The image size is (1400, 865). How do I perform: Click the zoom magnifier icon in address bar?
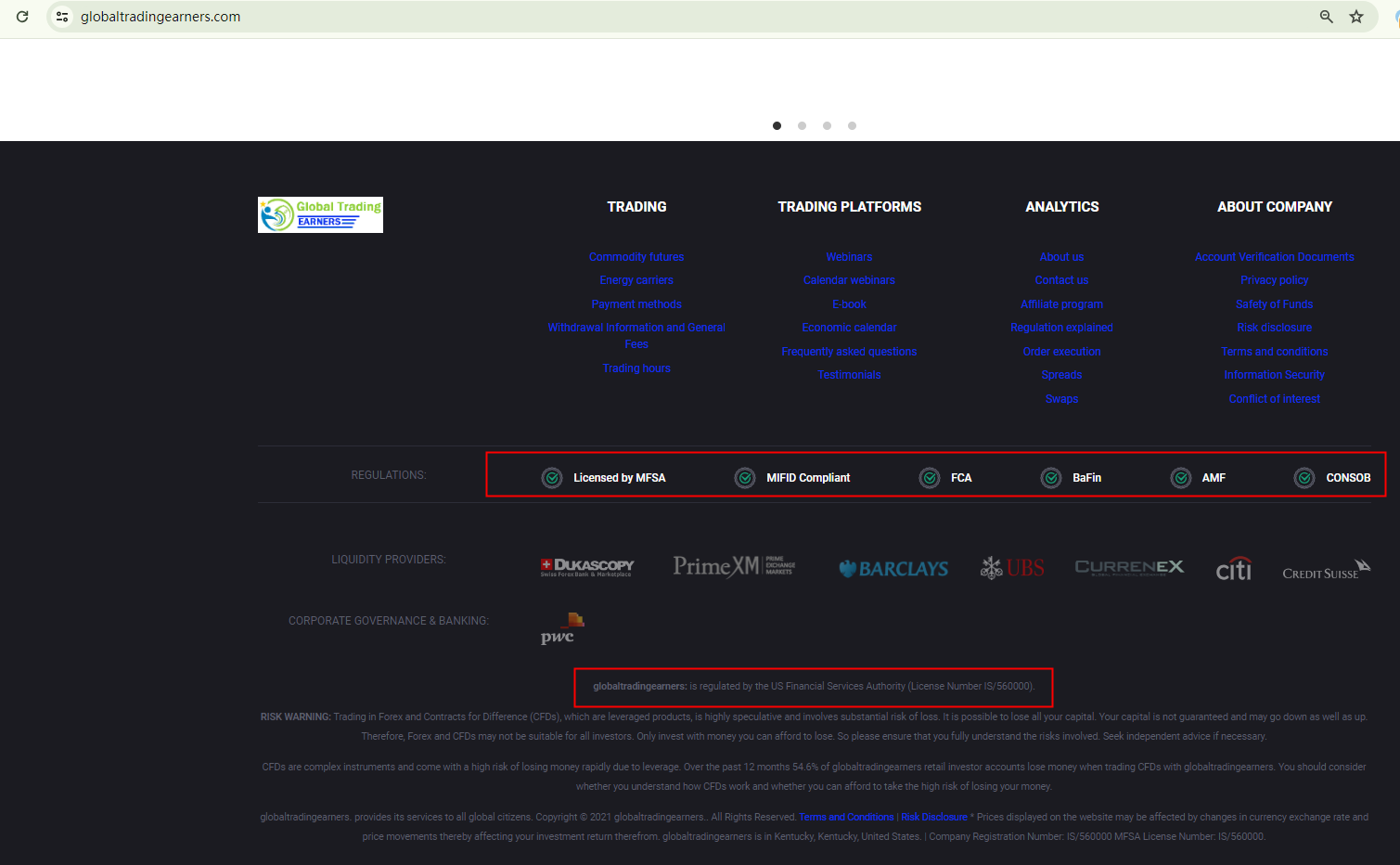1327,17
